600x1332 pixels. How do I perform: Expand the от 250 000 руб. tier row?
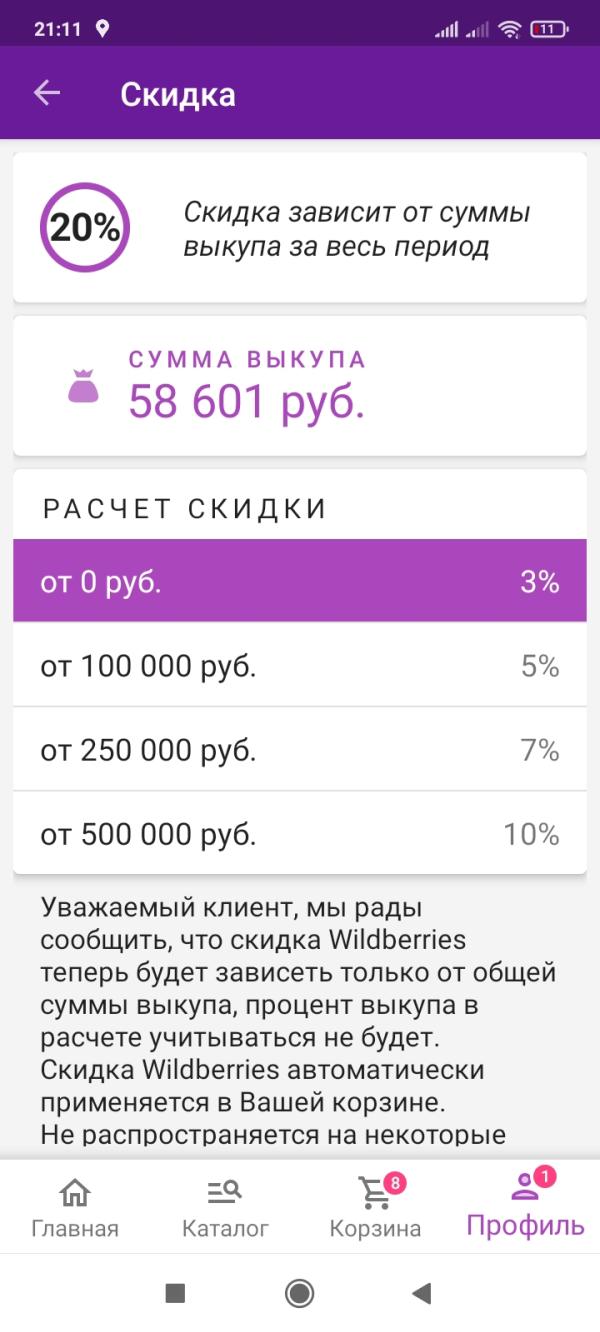coord(300,750)
